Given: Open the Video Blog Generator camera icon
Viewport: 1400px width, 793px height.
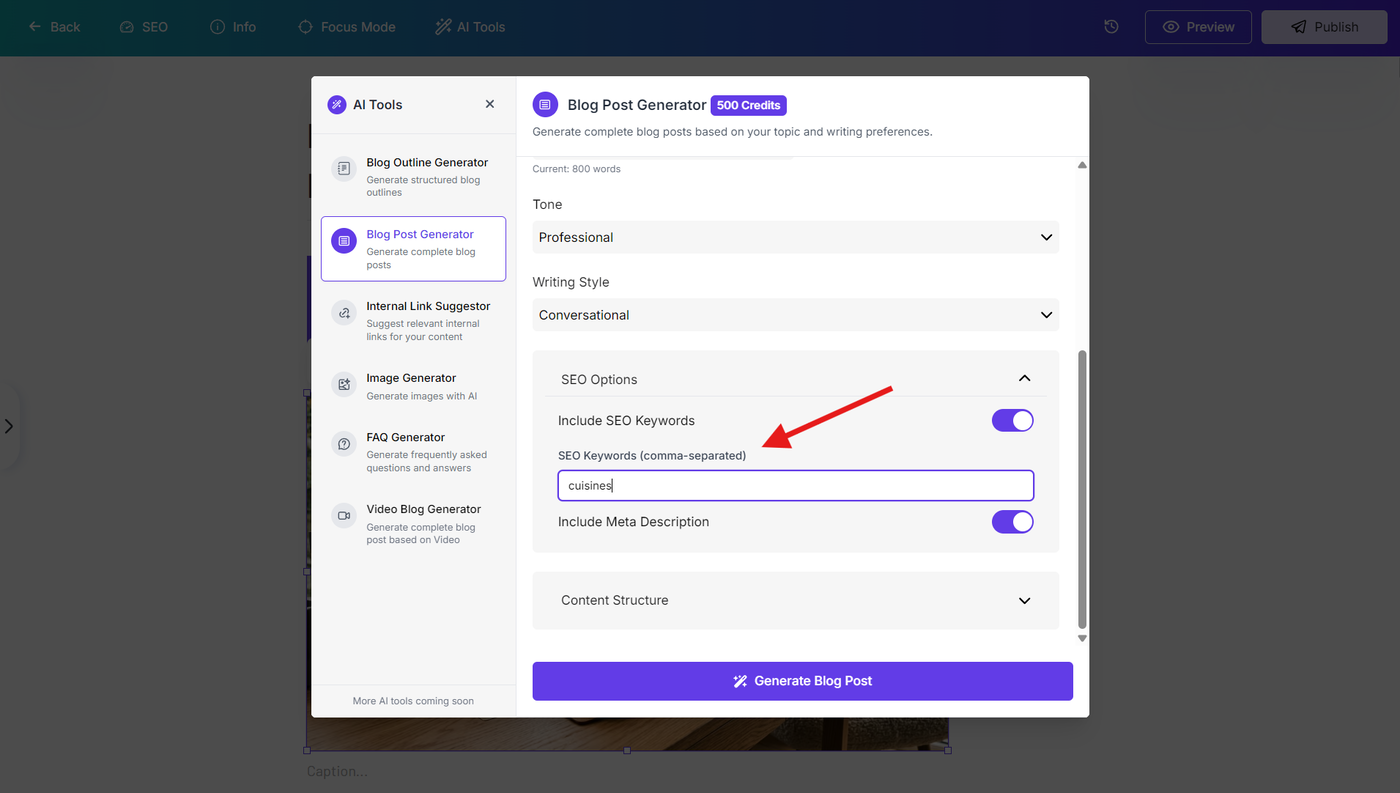Looking at the screenshot, I should point(344,515).
